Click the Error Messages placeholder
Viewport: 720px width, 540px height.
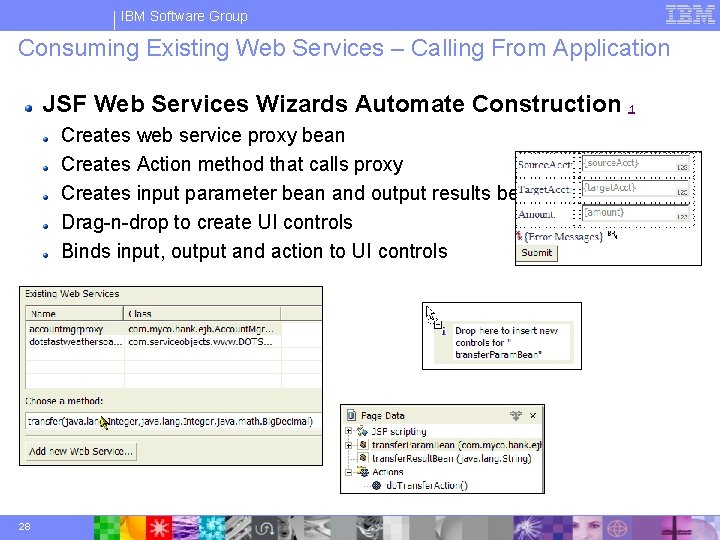563,237
